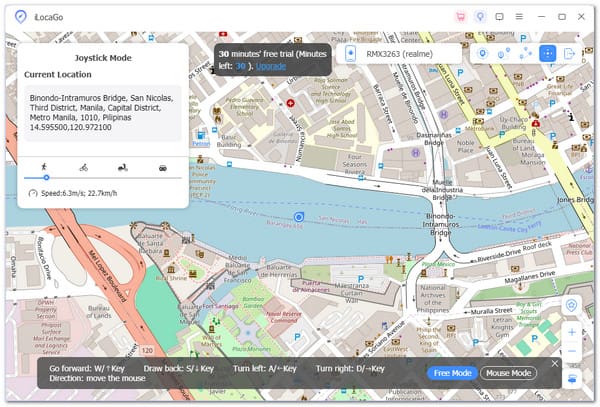This screenshot has height=407, width=600.
Task: Select Teleport Mode pin icon
Action: (x=483, y=54)
